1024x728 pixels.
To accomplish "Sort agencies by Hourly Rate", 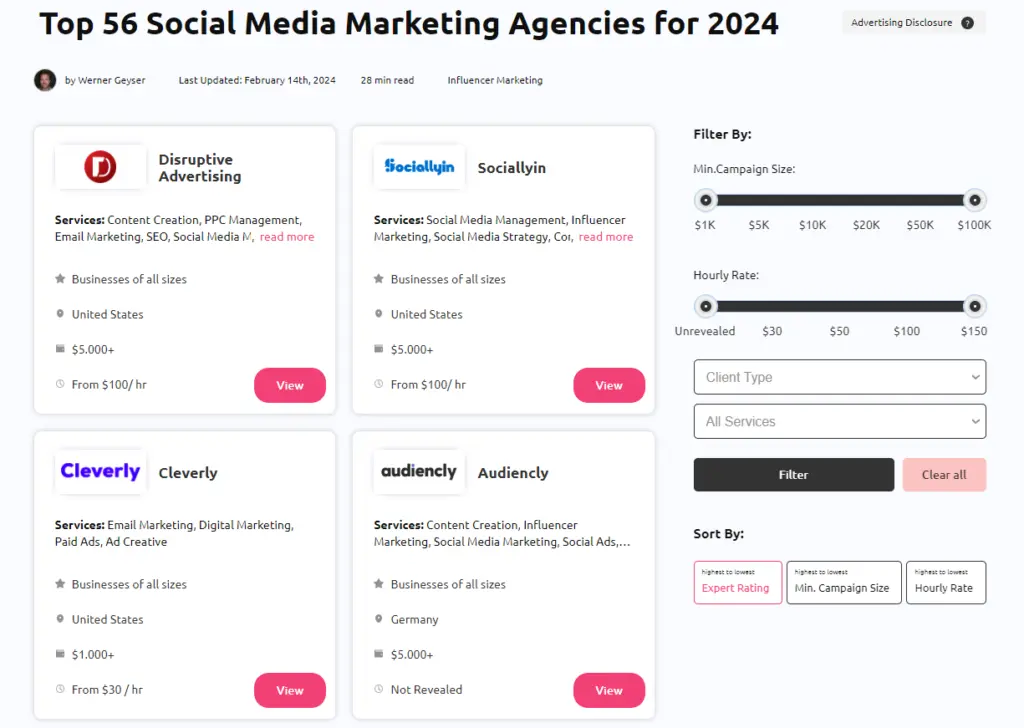I will pyautogui.click(x=944, y=582).
